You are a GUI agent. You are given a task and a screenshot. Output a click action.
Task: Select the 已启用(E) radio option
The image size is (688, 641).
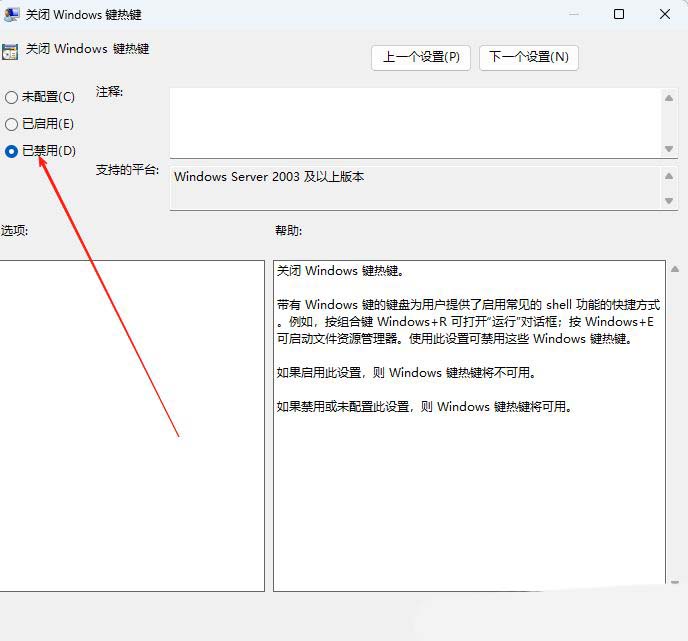point(39,124)
